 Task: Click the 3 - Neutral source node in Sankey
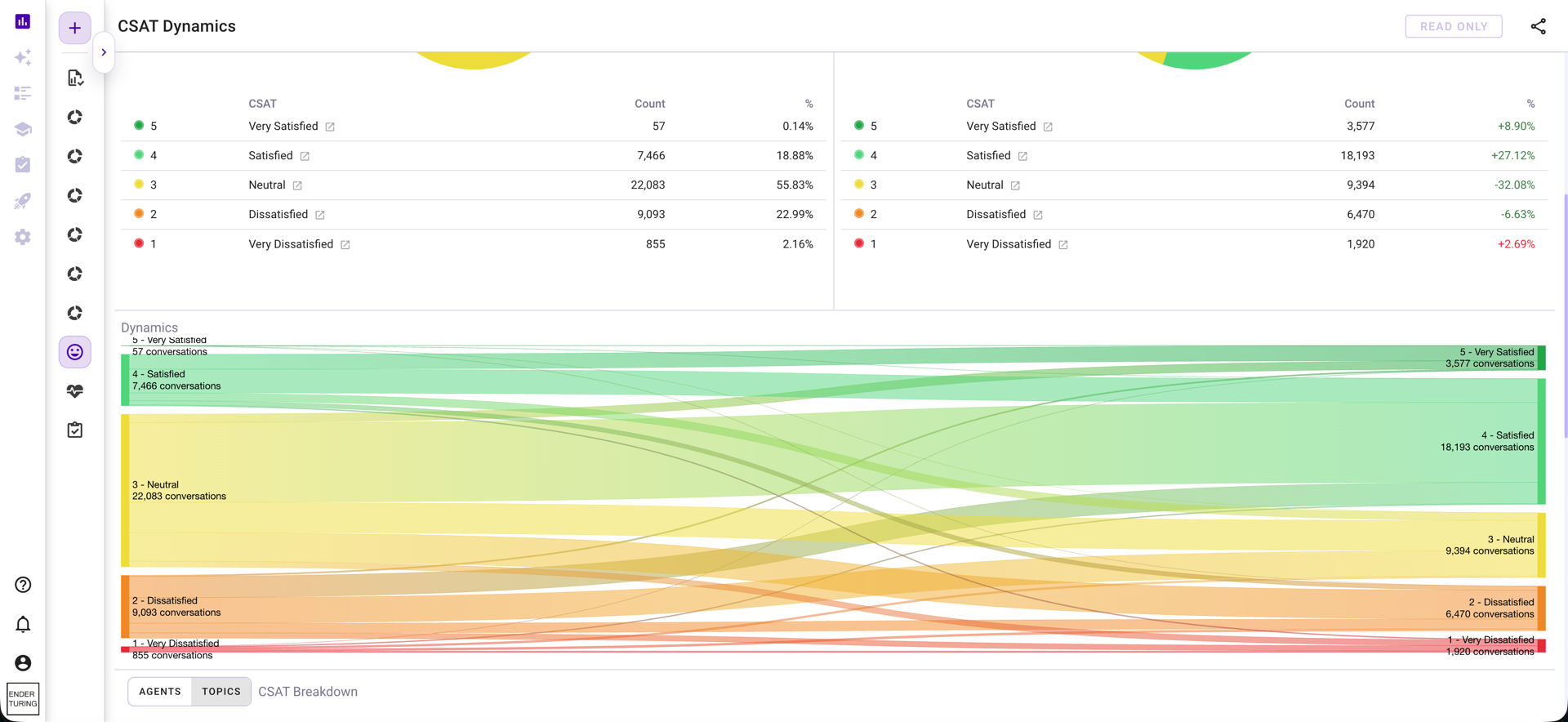pyautogui.click(x=125, y=490)
